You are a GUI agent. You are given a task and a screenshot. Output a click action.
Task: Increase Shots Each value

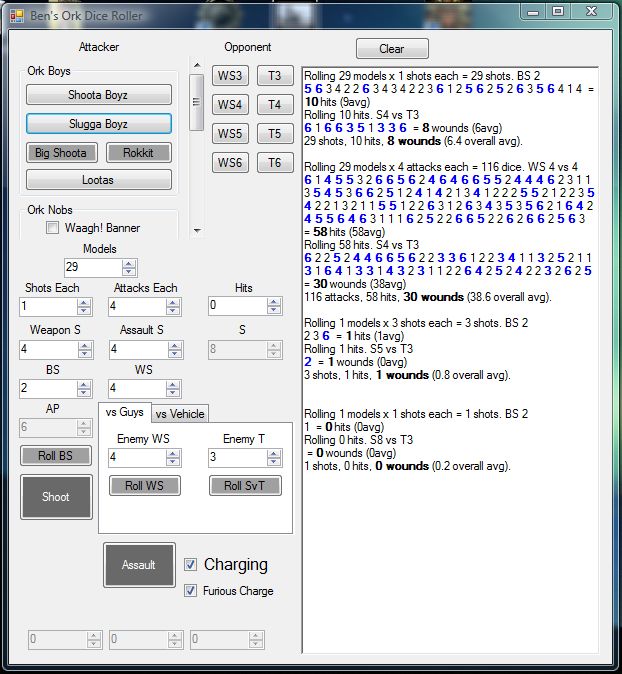[x=84, y=303]
